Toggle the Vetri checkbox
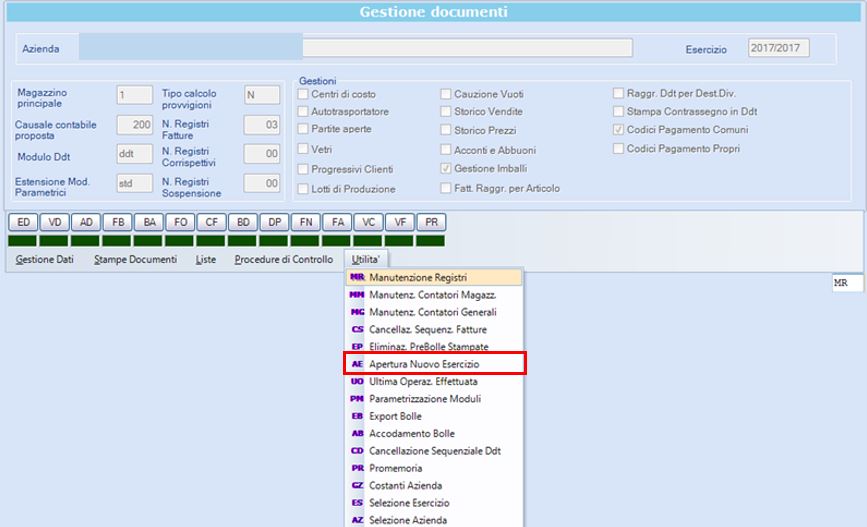Viewport: 867px width, 527px height. [303, 149]
